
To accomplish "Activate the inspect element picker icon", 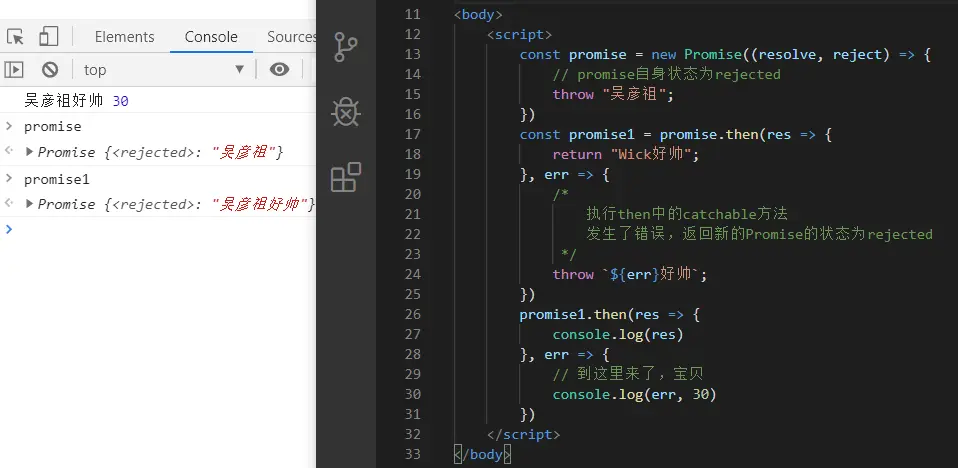I will click(15, 37).
